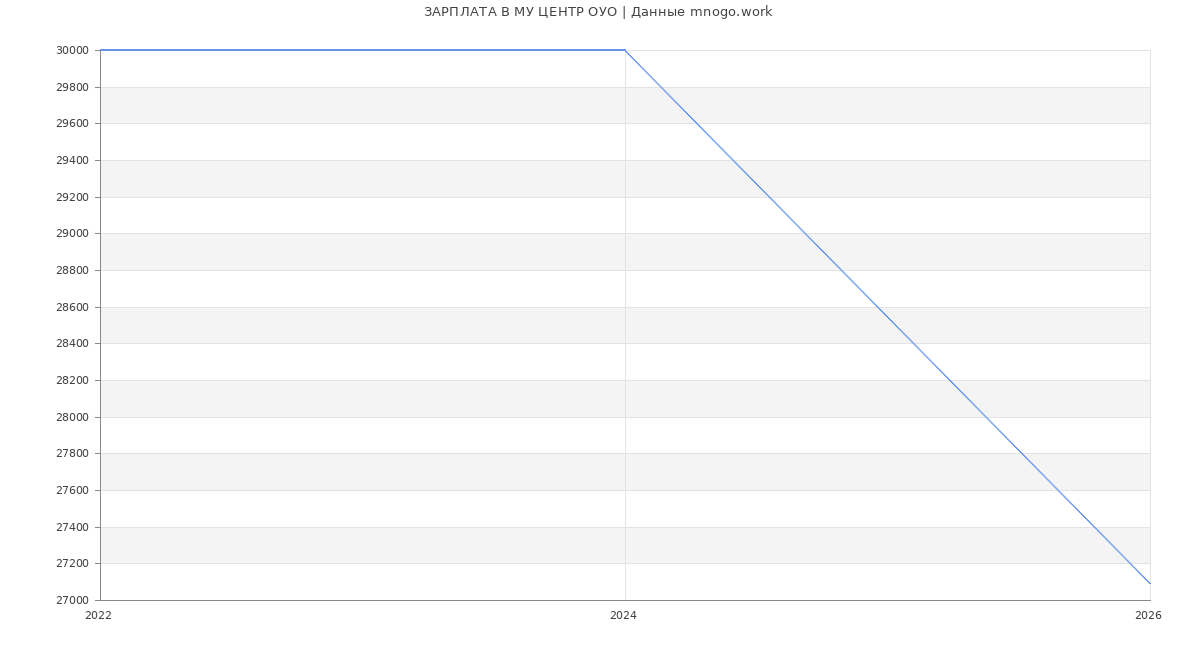This screenshot has width=1200, height=650.
Task: Click the 27200 y-axis label
Action: tap(72, 564)
